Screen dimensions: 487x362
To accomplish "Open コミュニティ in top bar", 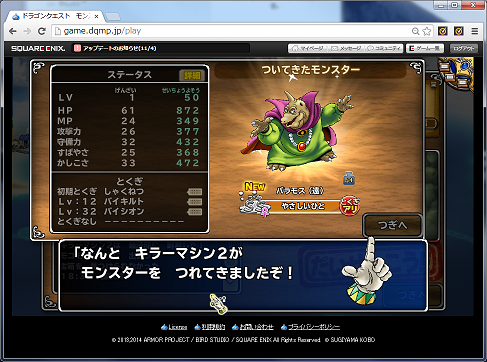I will point(384,48).
